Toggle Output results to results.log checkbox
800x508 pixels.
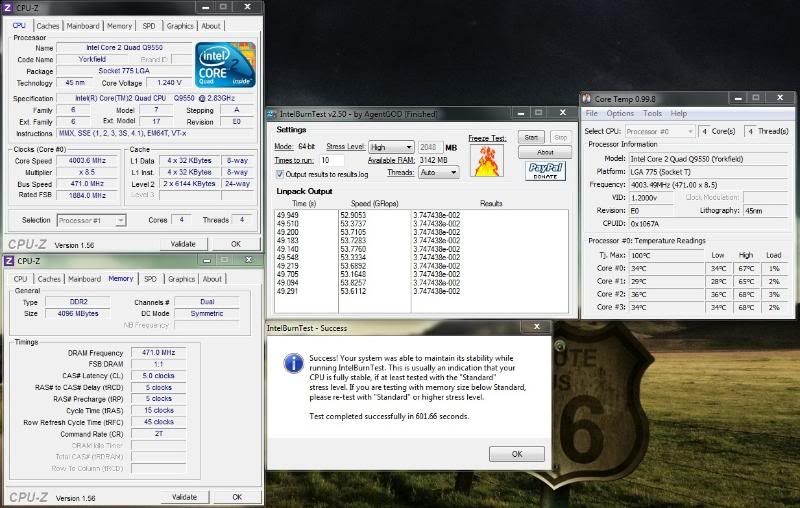[x=280, y=174]
